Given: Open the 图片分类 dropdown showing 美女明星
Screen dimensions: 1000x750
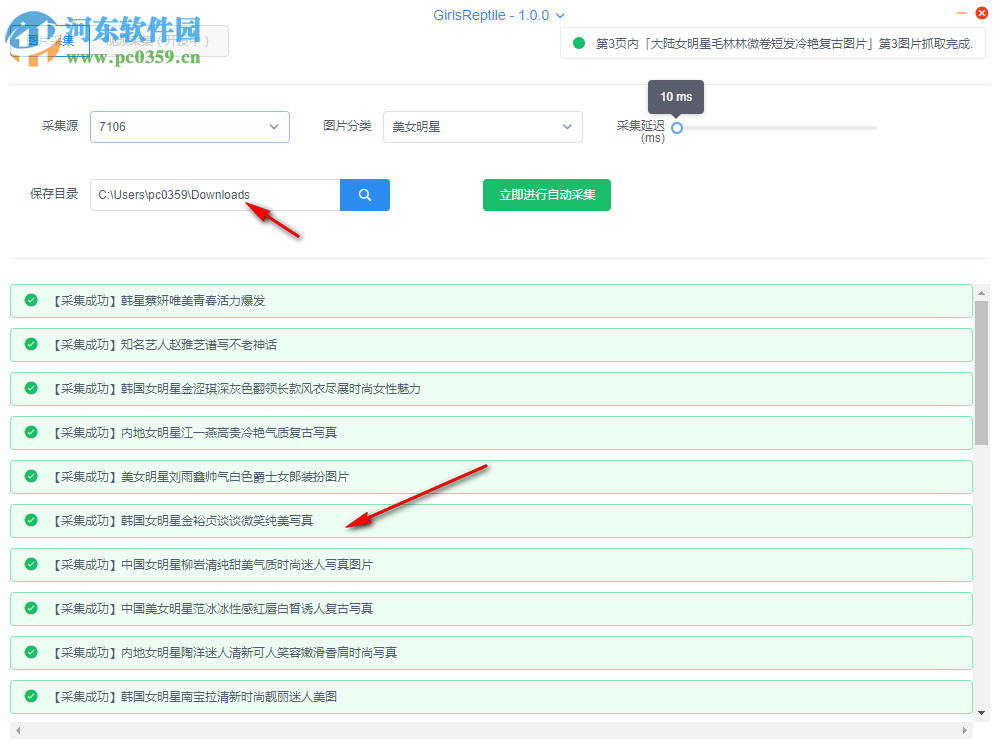Looking at the screenshot, I should pos(483,127).
